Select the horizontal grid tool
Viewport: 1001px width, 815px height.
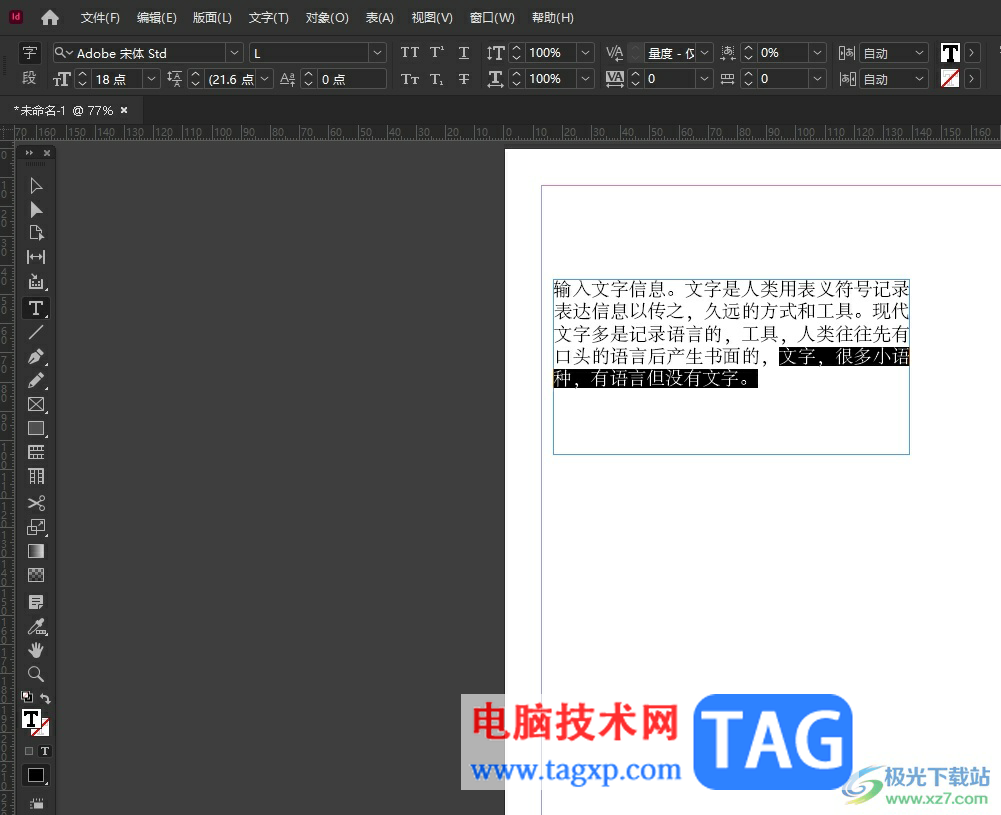(36, 452)
